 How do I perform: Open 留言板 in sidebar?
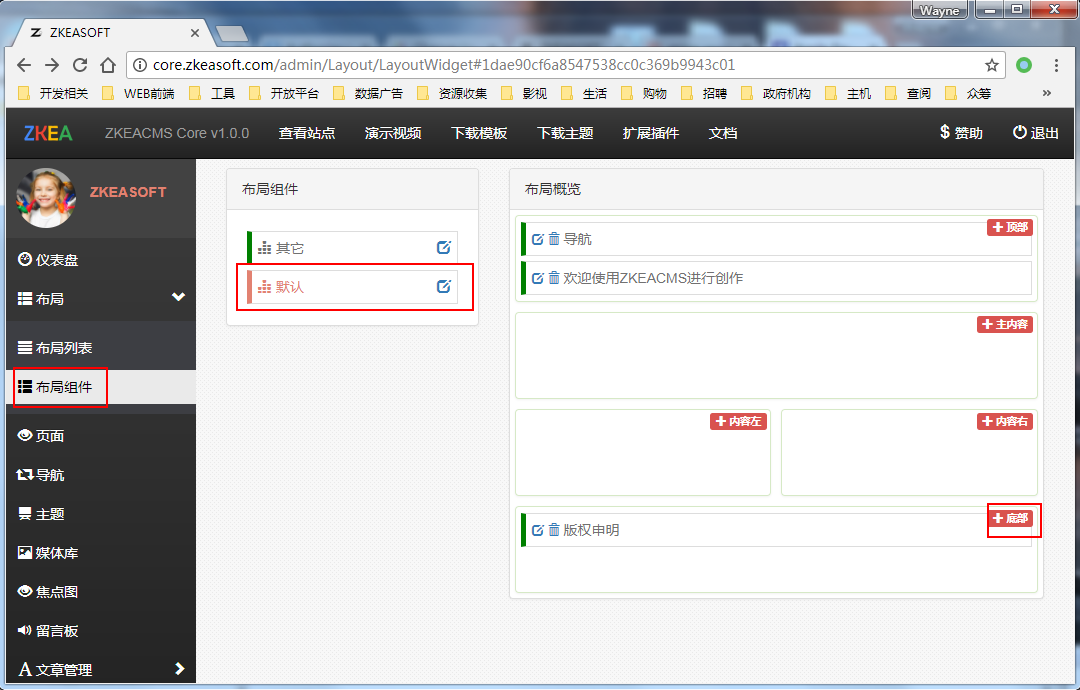[101, 631]
